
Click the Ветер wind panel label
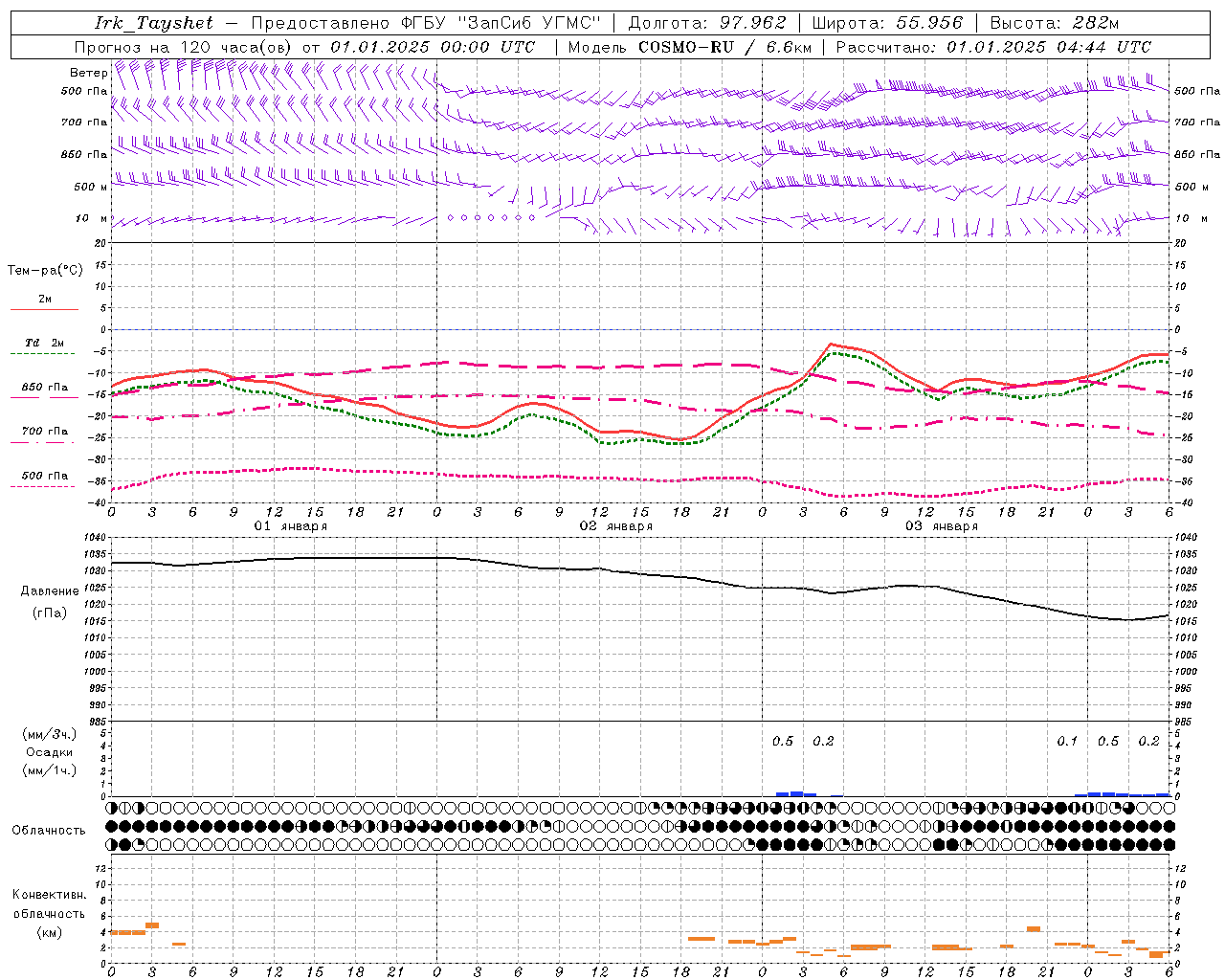(88, 73)
